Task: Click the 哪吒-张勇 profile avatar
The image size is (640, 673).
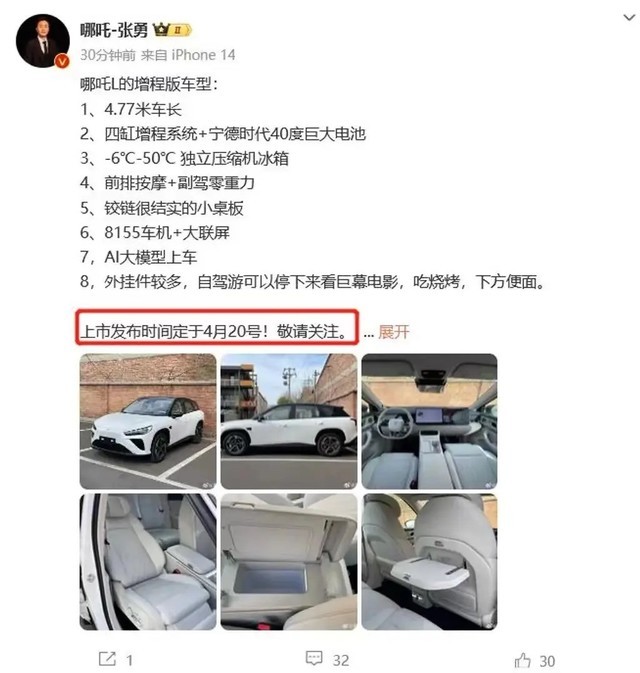Action: (43, 41)
